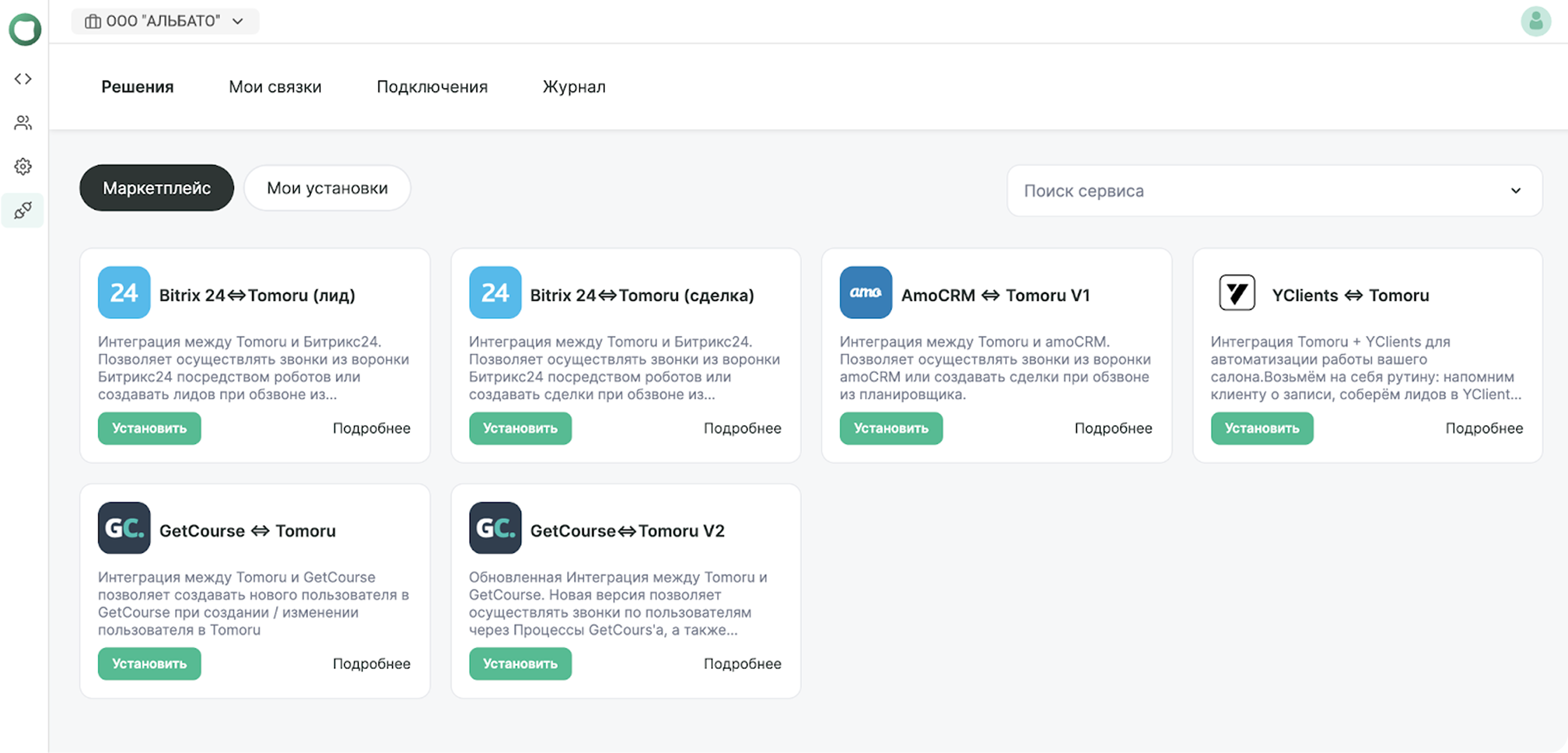Select the integrations plug sidebar icon
The image size is (1568, 753).
pyautogui.click(x=23, y=210)
